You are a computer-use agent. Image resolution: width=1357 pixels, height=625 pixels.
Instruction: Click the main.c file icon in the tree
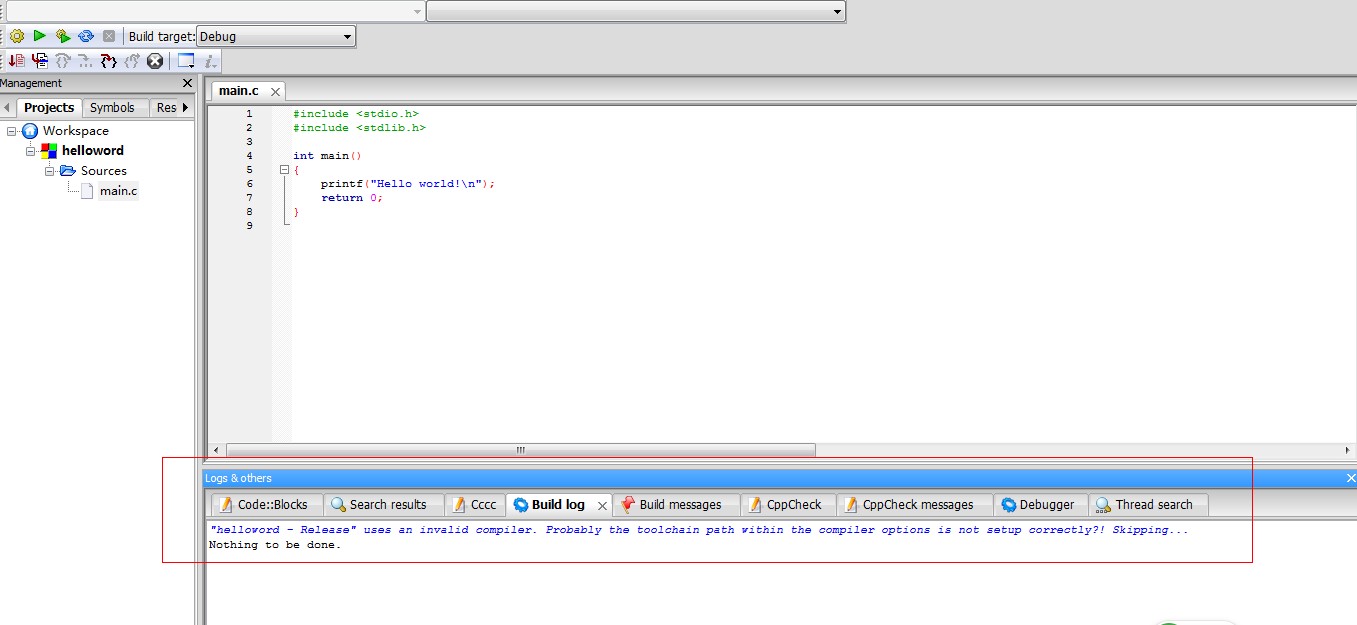(87, 191)
